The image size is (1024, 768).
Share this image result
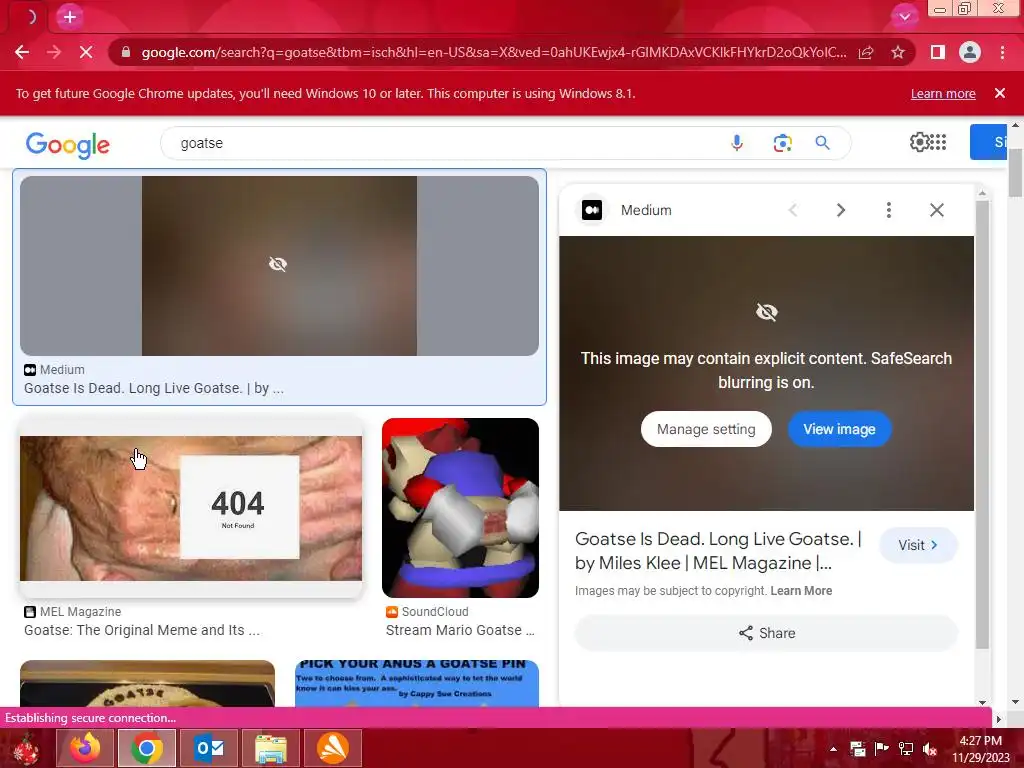(x=766, y=633)
